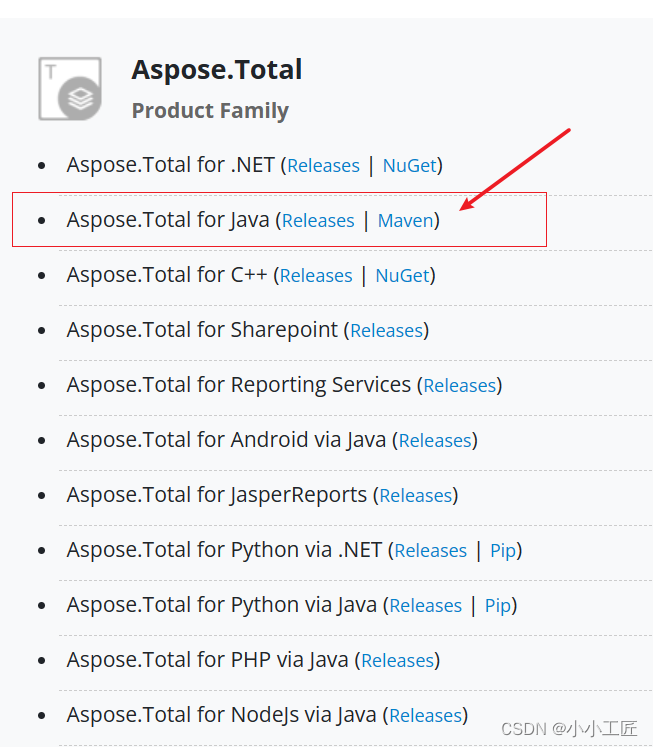Open Releases for Aspose.Total for JasperReports

415,495
